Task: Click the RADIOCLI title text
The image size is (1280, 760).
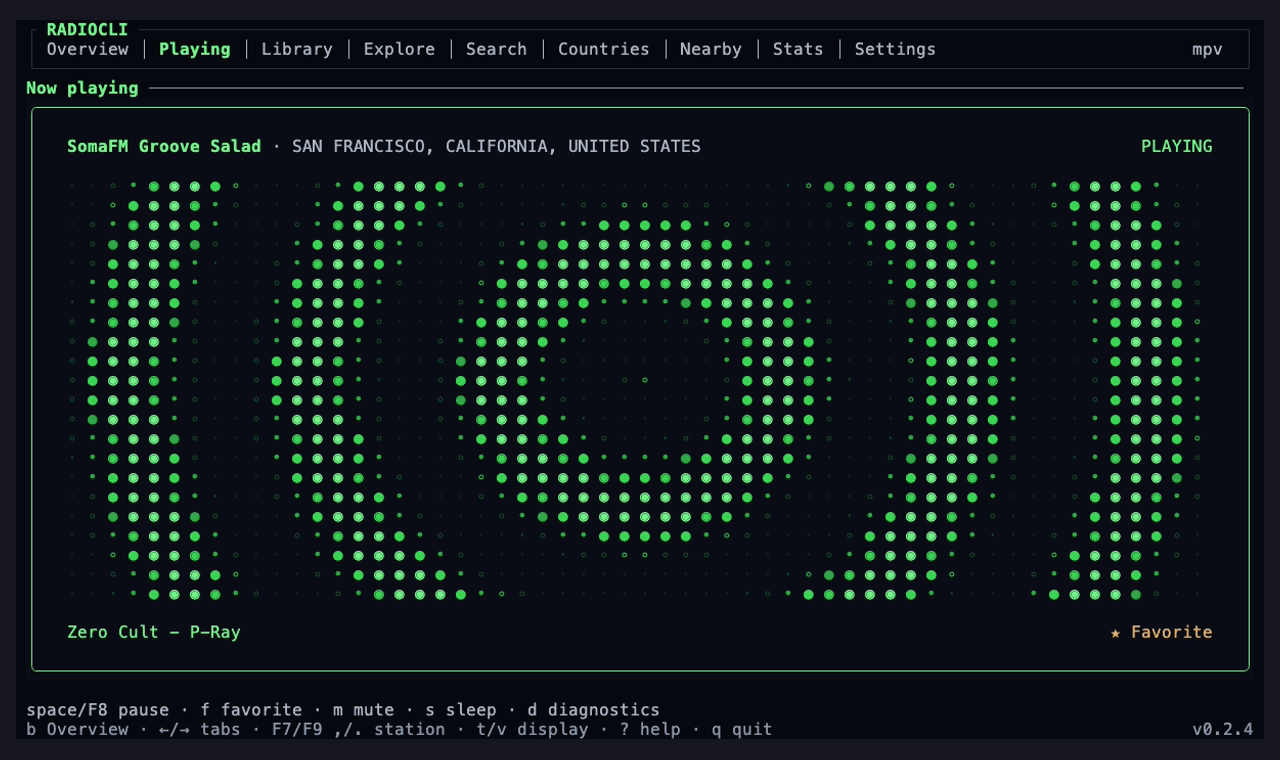Action: coord(87,30)
